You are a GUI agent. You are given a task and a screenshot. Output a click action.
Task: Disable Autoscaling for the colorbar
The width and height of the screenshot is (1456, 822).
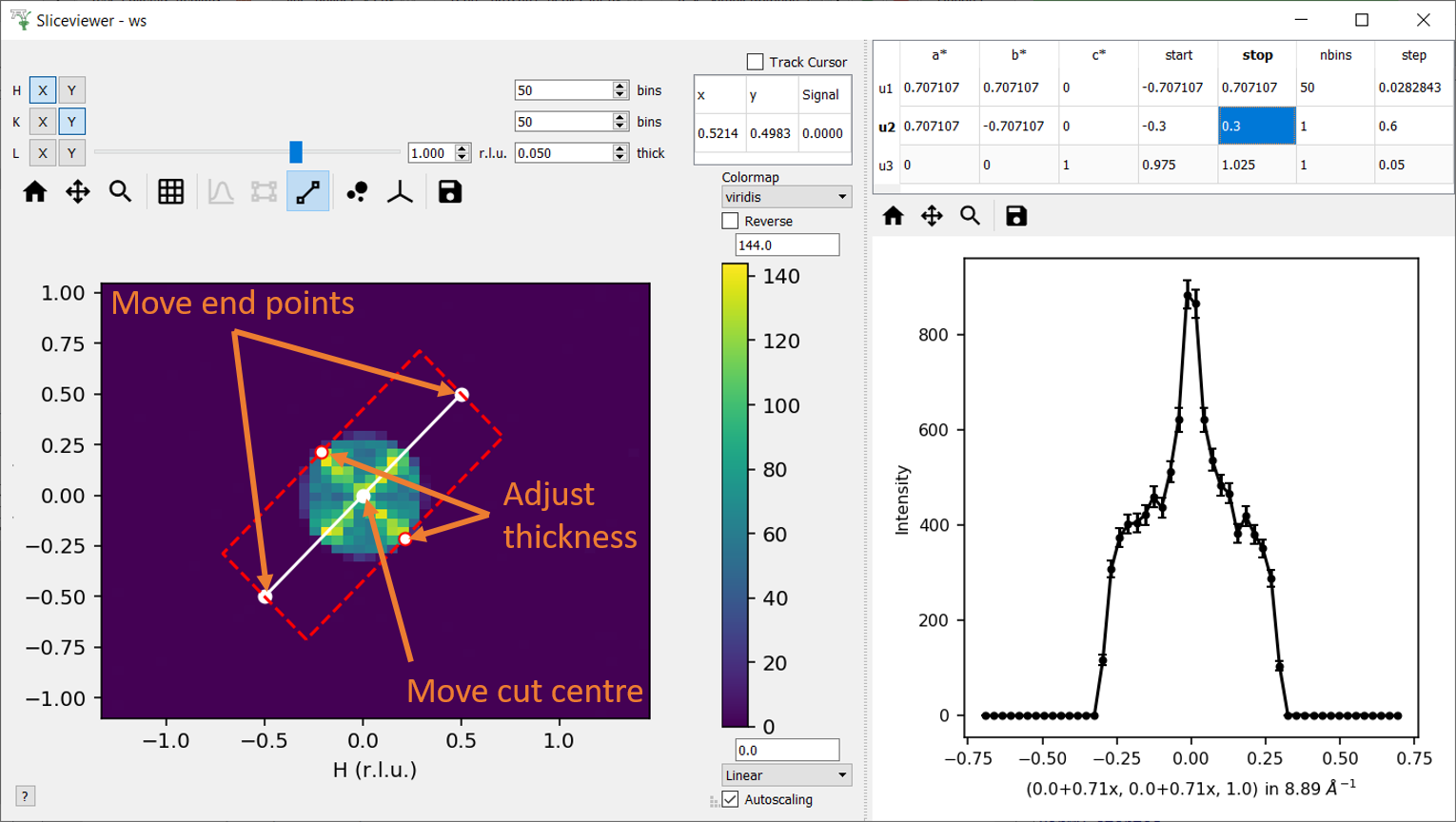pyautogui.click(x=731, y=799)
